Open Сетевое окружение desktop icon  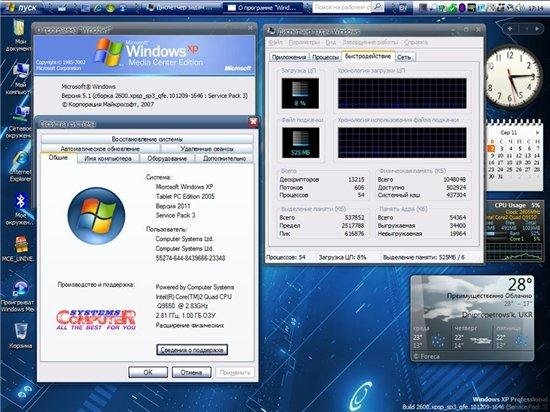click(x=19, y=122)
